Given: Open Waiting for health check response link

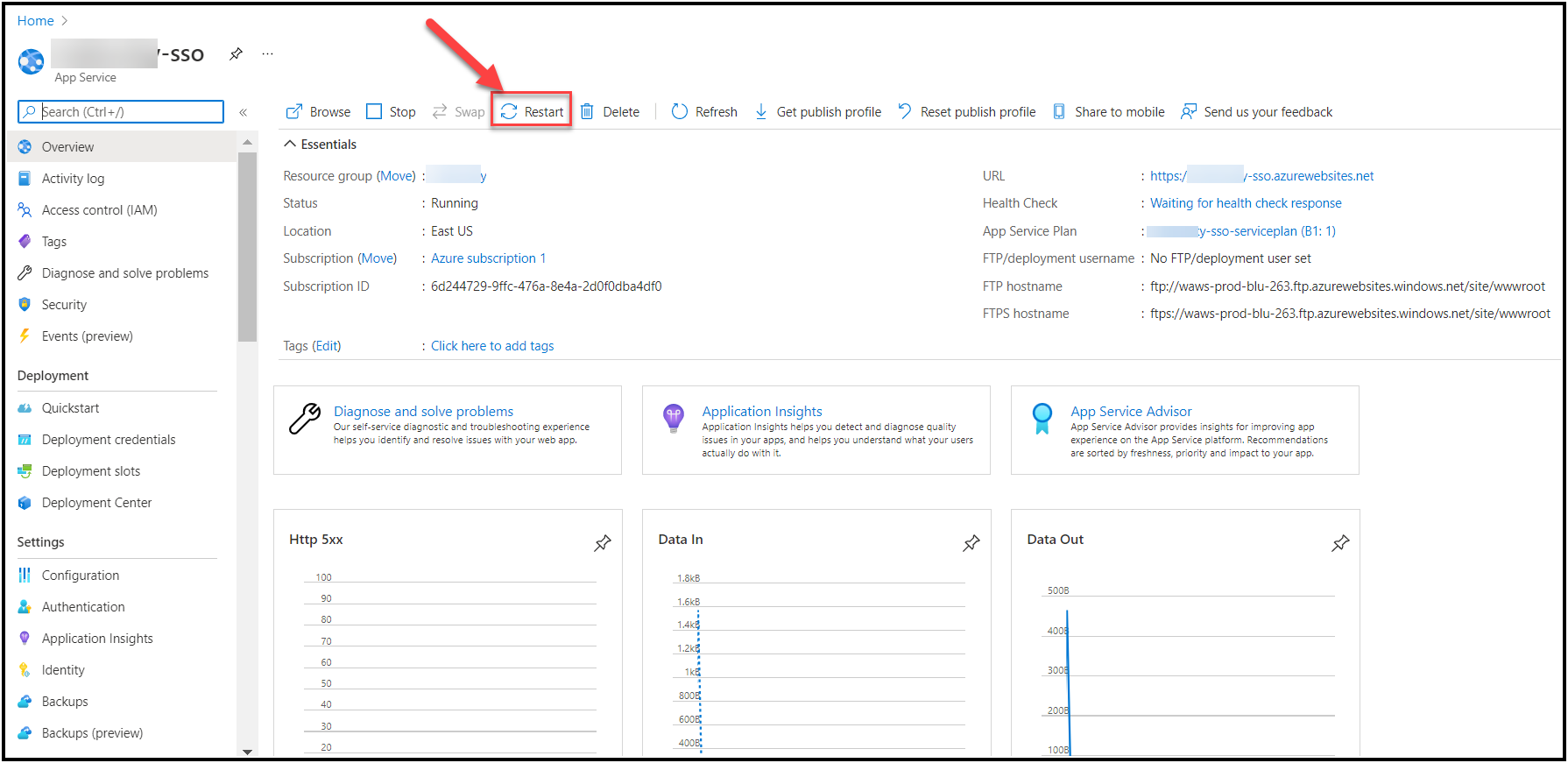Looking at the screenshot, I should coord(1245,203).
